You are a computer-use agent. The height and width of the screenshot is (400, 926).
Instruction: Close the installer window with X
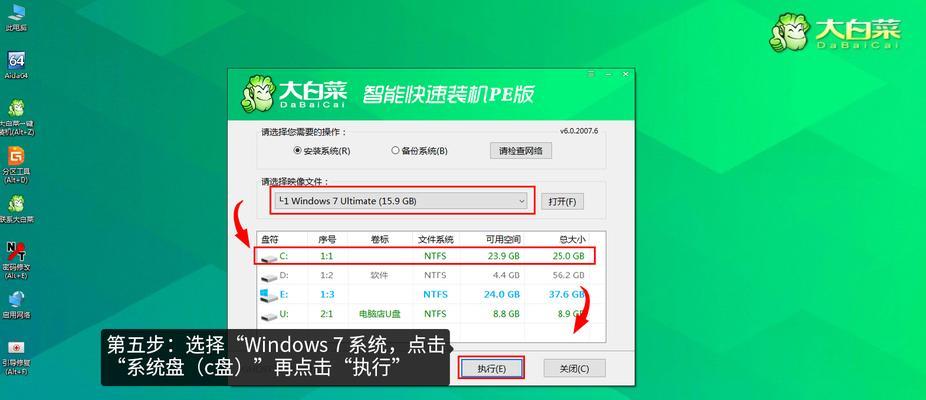pyautogui.click(x=625, y=75)
